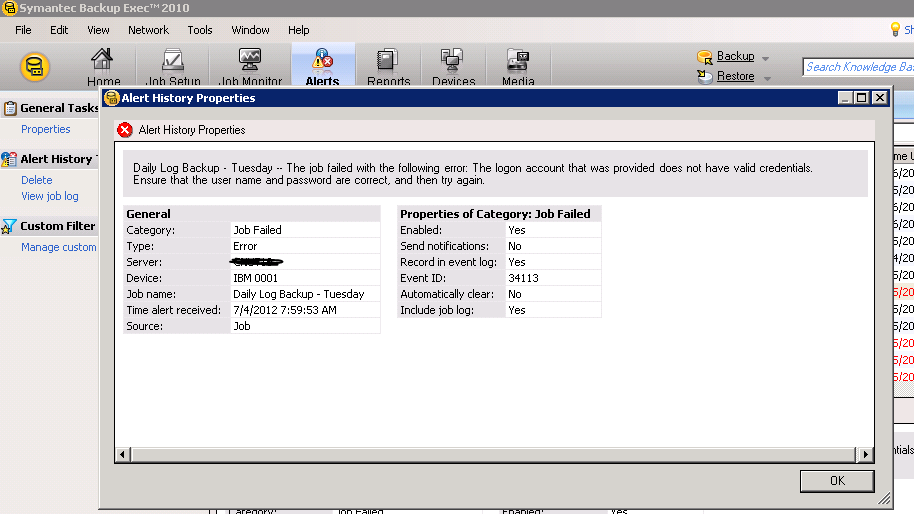The height and width of the screenshot is (514, 914).
Task: Click the horizontal scrollbar left arrow
Action: [x=122, y=455]
